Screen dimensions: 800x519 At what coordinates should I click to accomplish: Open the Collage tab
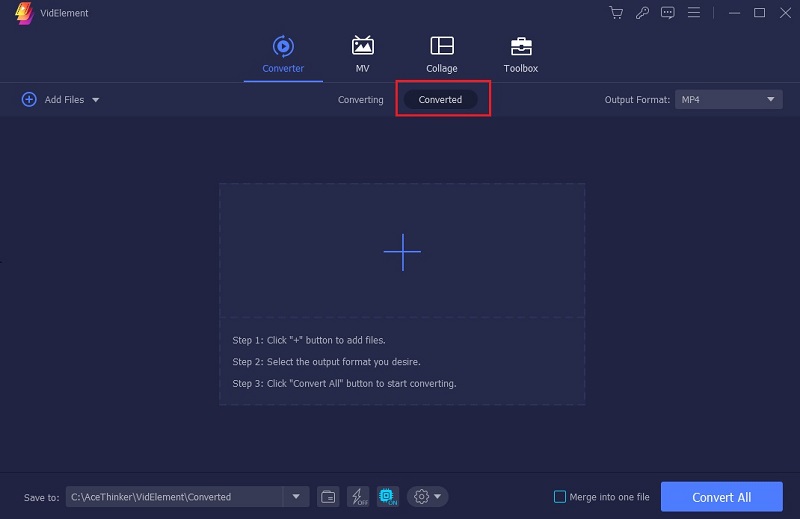442,55
